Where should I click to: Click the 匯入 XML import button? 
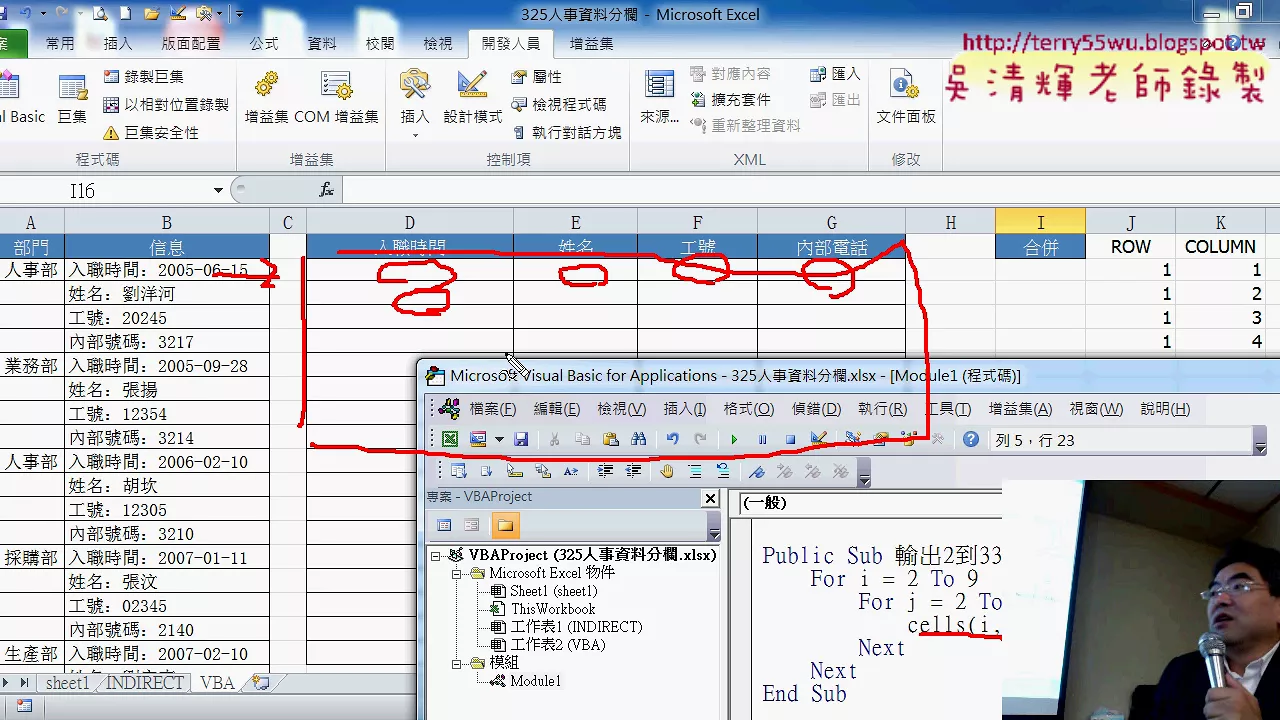point(835,74)
